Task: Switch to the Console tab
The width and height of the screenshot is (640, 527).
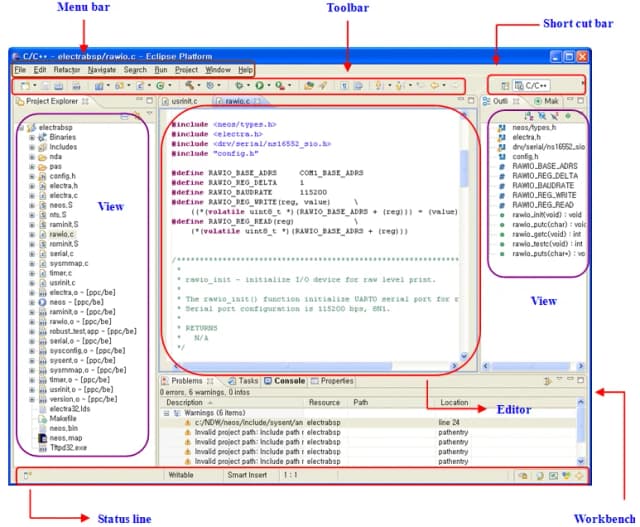Action: click(285, 381)
